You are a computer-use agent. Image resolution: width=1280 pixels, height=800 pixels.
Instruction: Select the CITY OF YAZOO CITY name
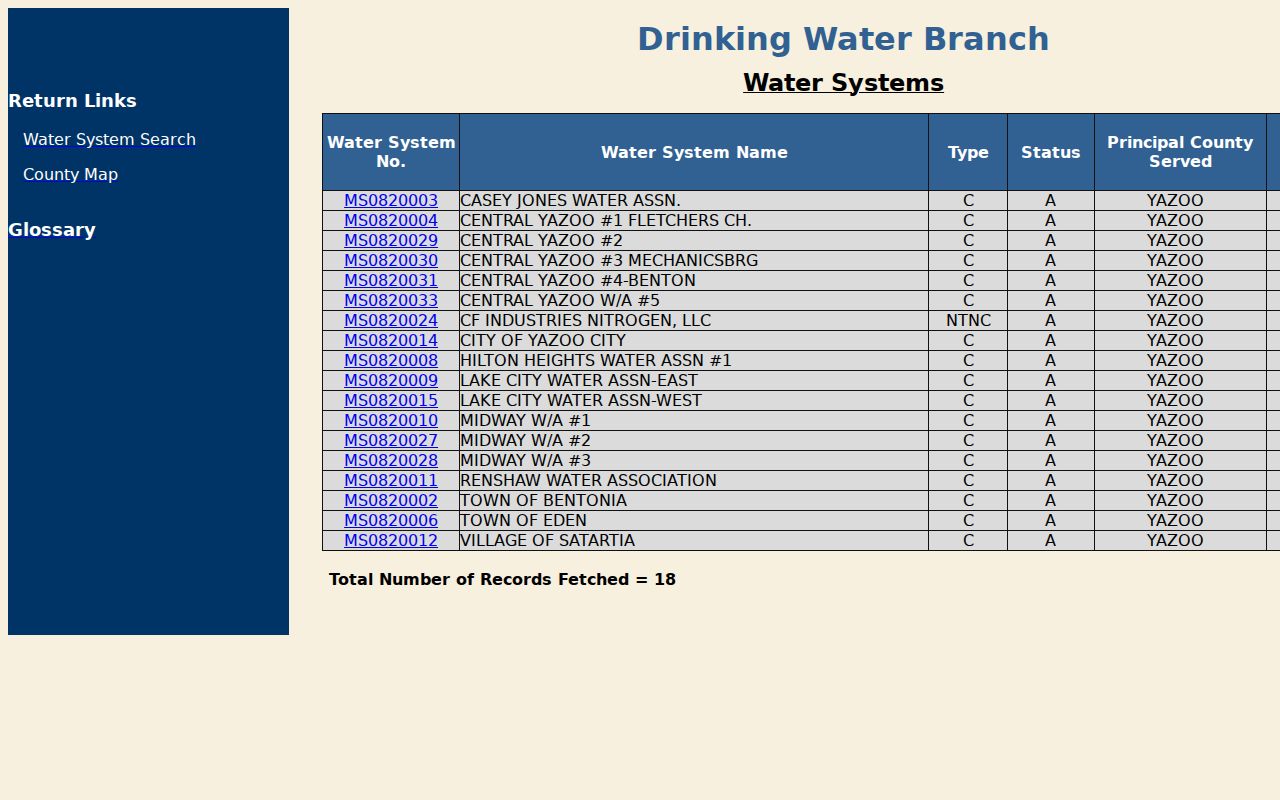tap(543, 341)
